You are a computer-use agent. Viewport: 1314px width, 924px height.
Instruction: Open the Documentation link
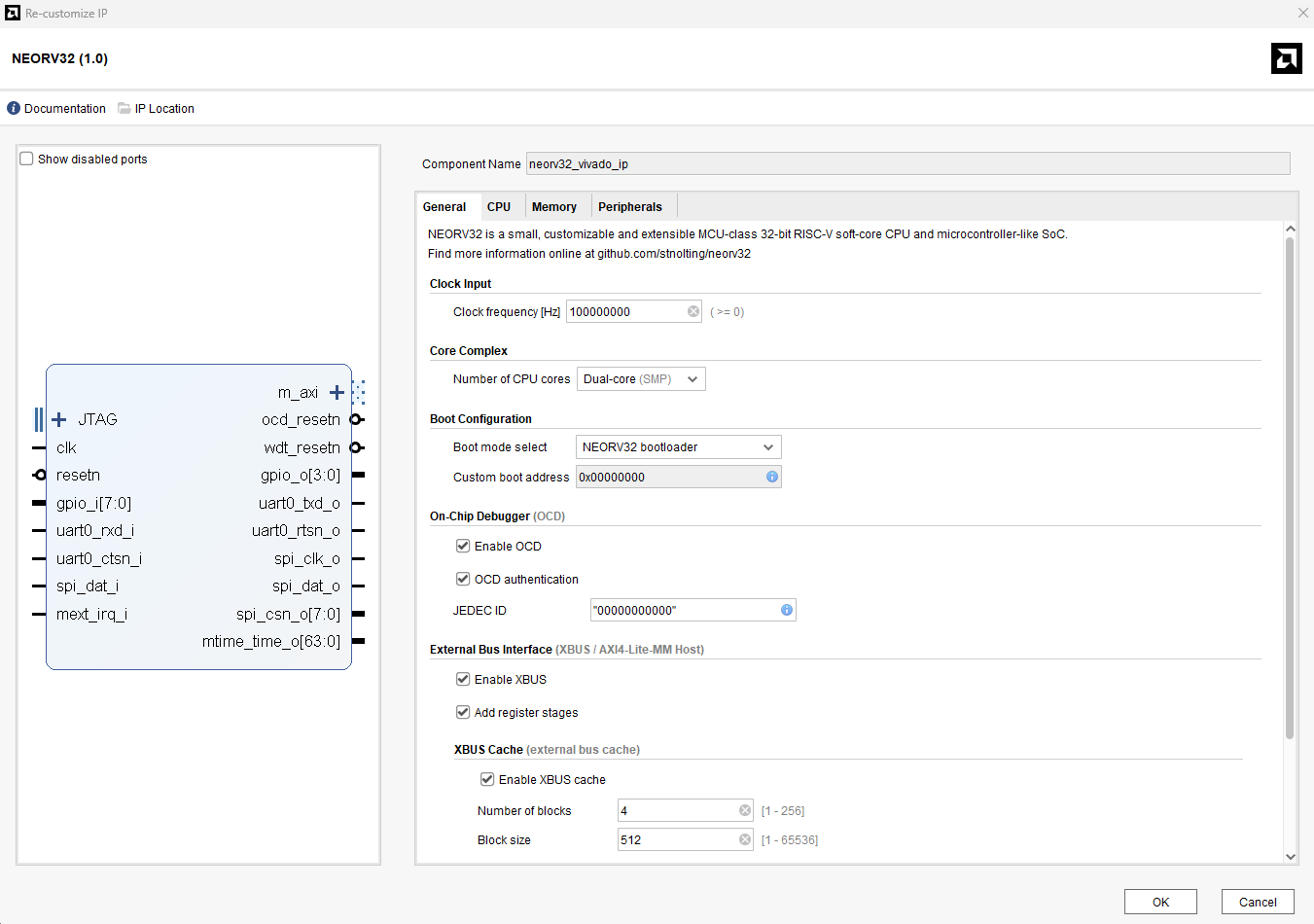65,109
